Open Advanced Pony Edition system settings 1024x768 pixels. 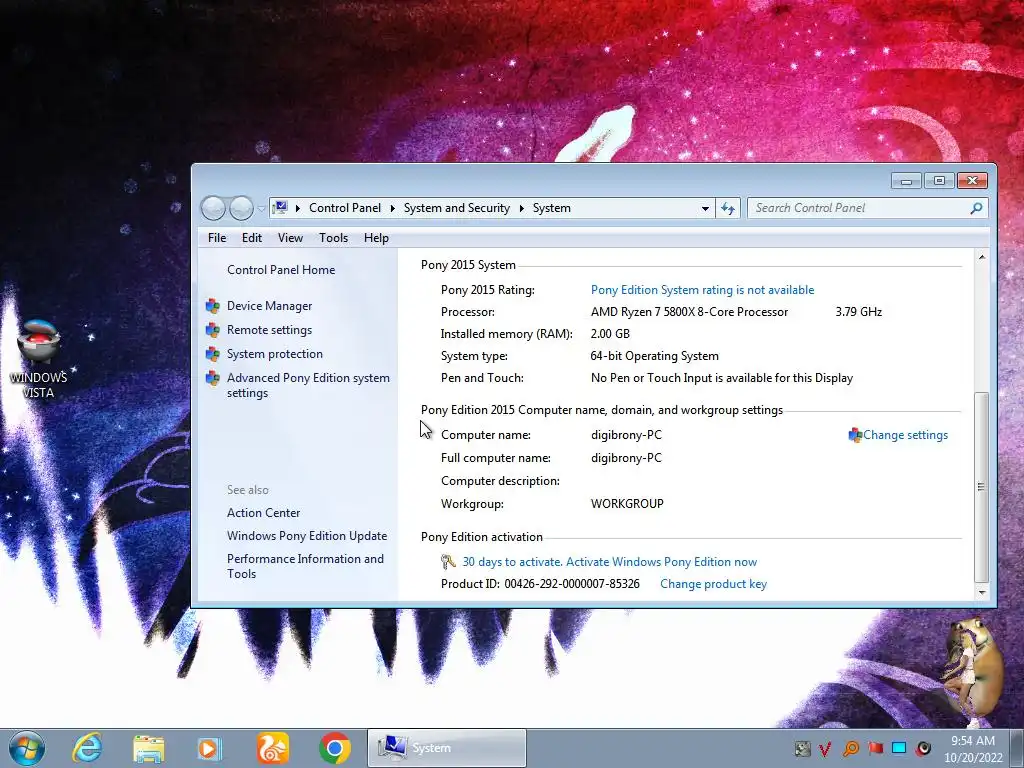308,386
